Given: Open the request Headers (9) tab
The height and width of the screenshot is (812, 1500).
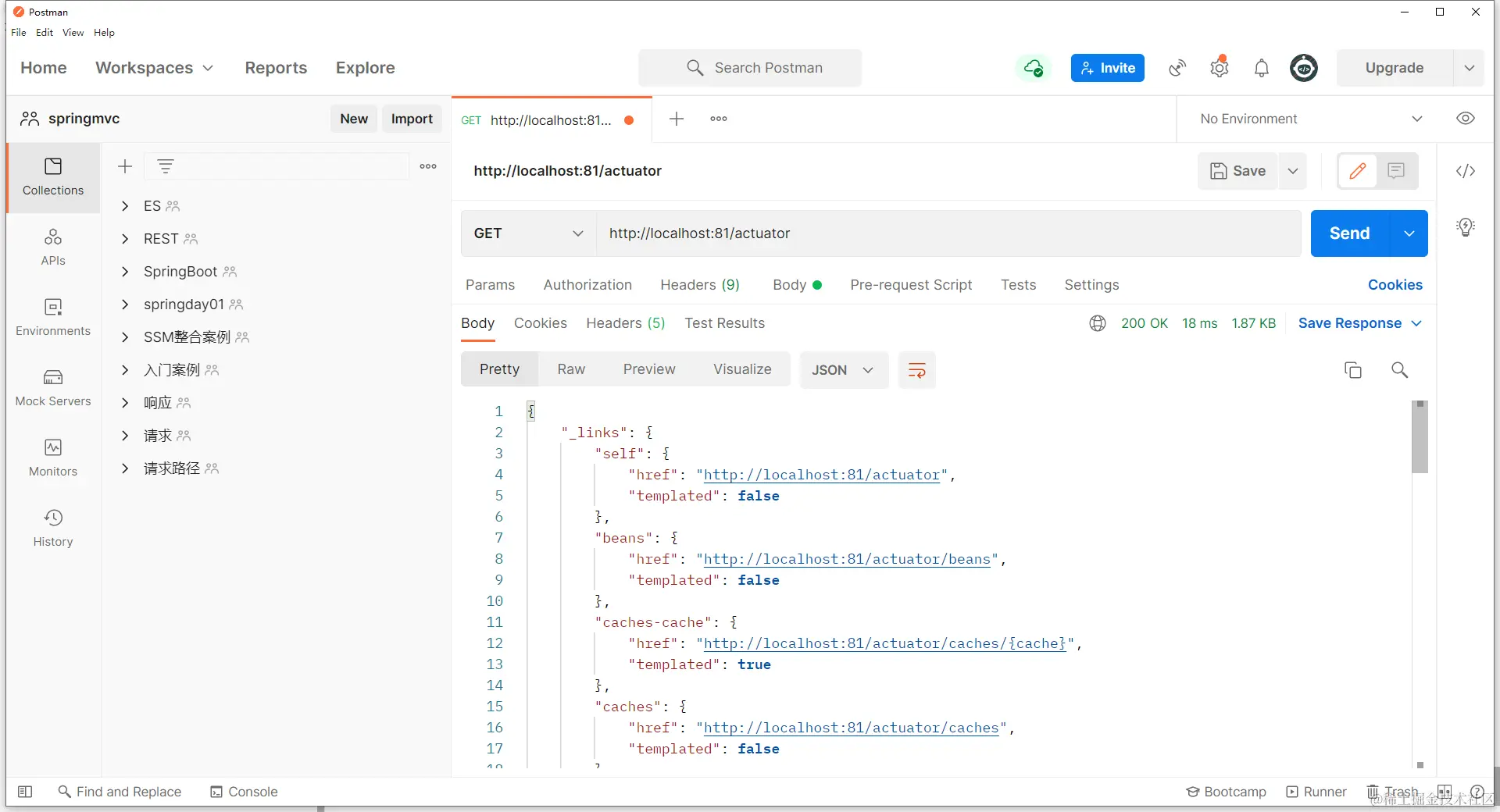Looking at the screenshot, I should [x=700, y=285].
